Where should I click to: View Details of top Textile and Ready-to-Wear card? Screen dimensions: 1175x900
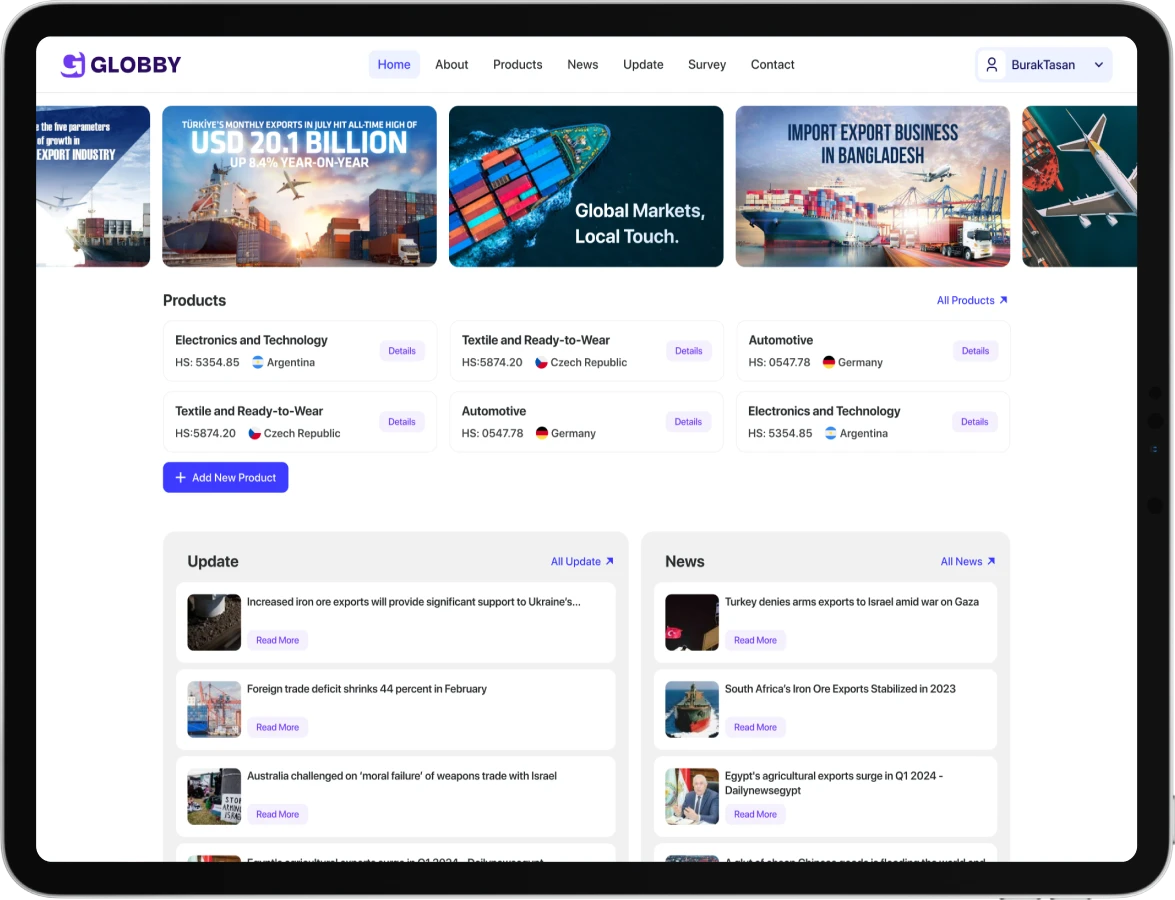(689, 351)
